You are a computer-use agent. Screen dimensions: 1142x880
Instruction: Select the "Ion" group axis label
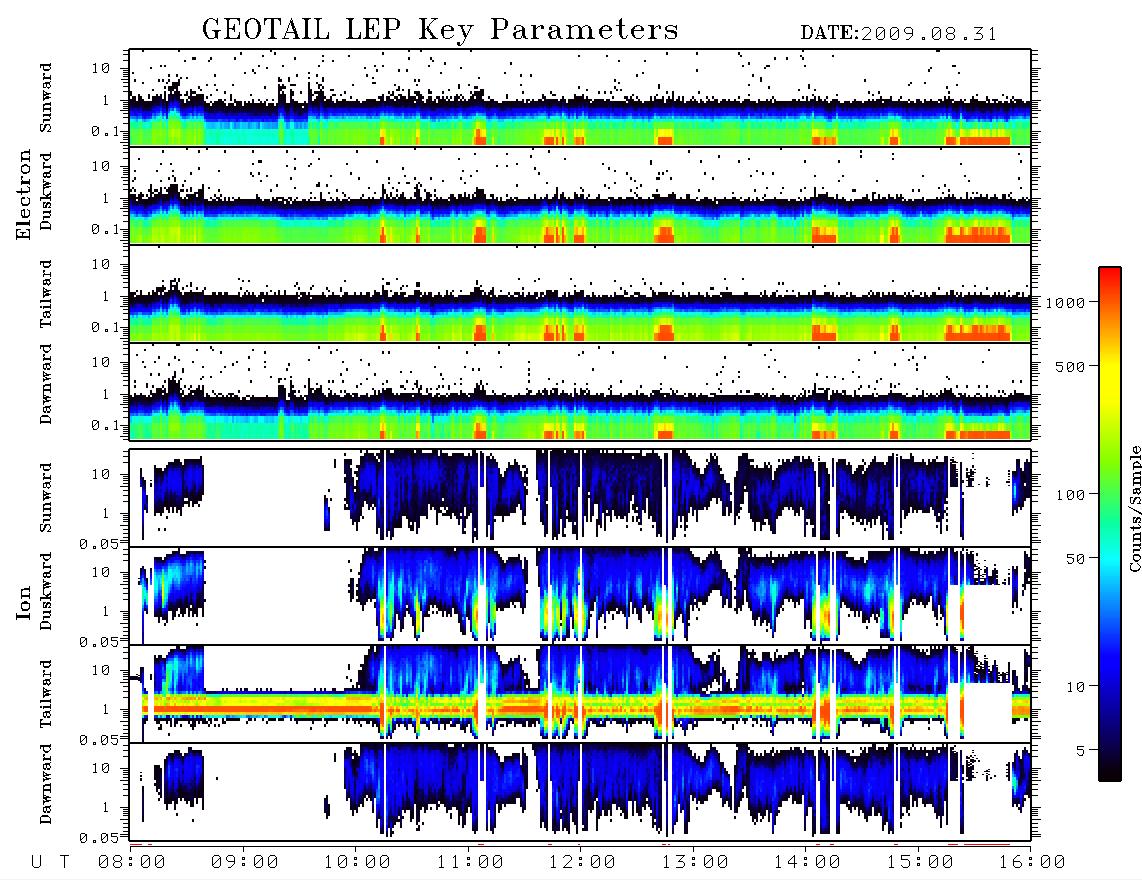tap(23, 602)
